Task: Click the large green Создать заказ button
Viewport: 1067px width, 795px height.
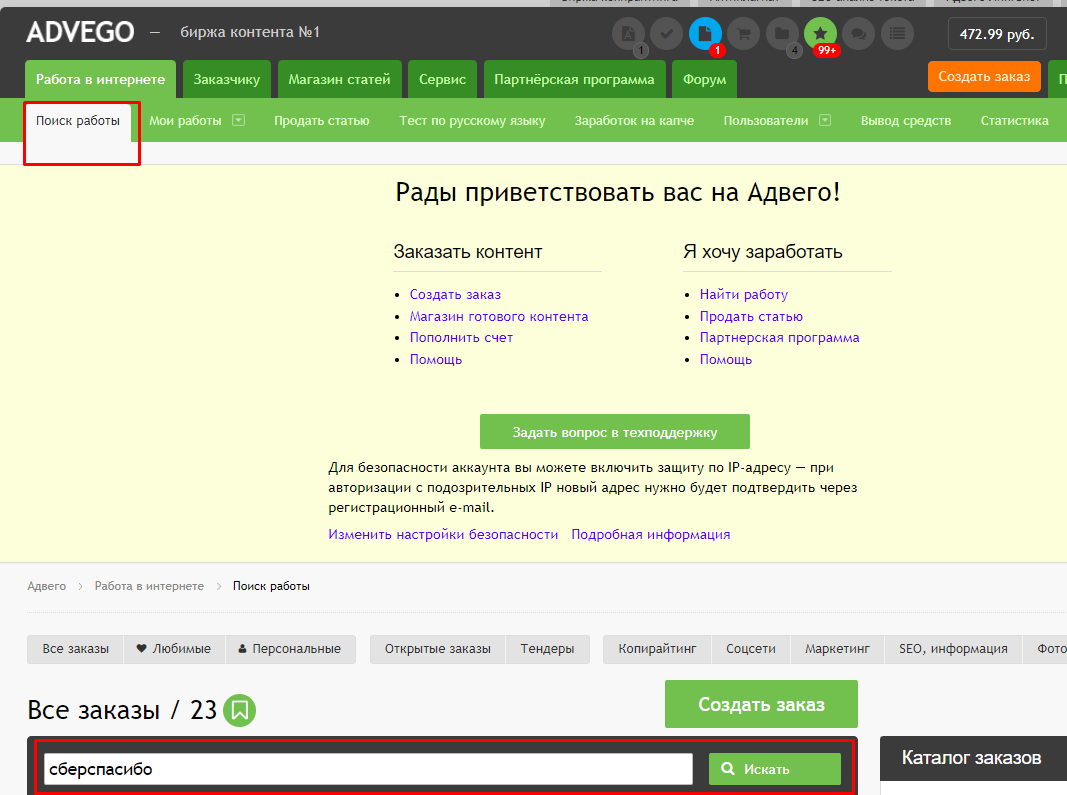Action: tap(761, 704)
